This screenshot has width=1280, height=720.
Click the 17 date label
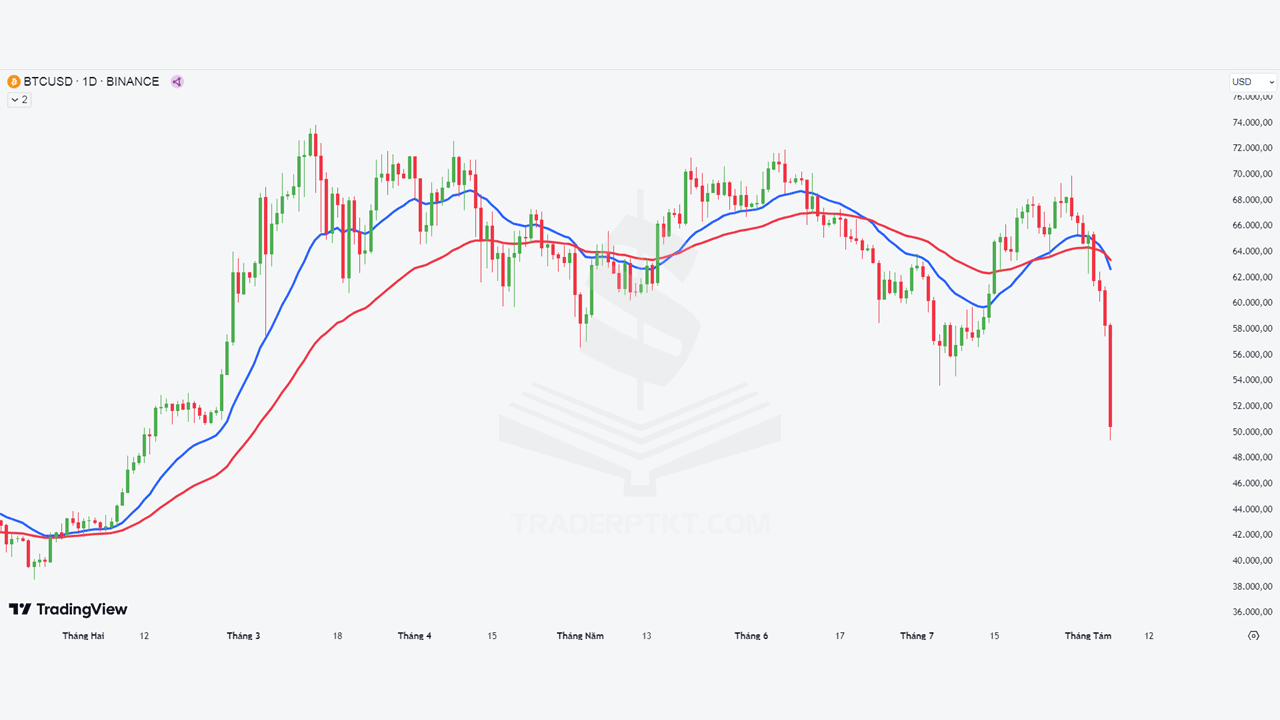(x=840, y=636)
